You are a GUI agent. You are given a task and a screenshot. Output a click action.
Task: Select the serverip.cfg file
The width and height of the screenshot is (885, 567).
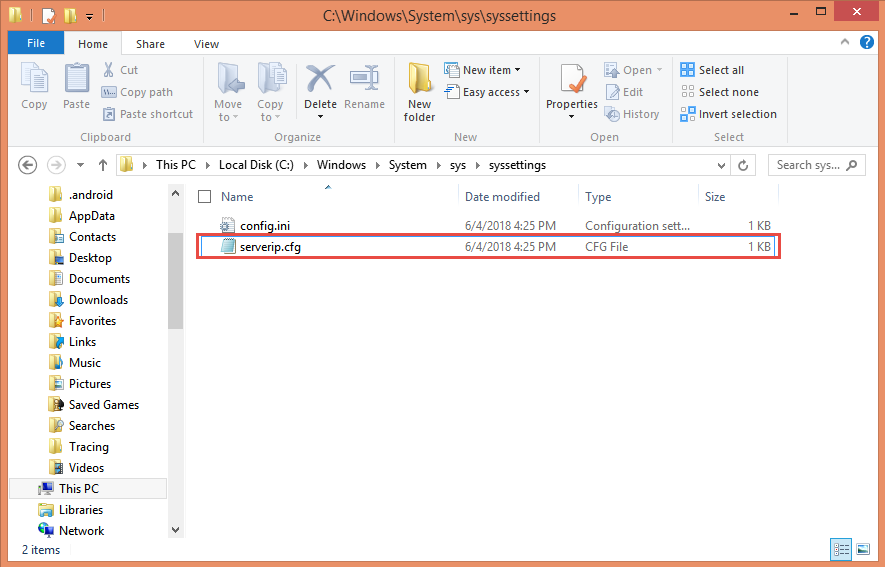click(488, 247)
